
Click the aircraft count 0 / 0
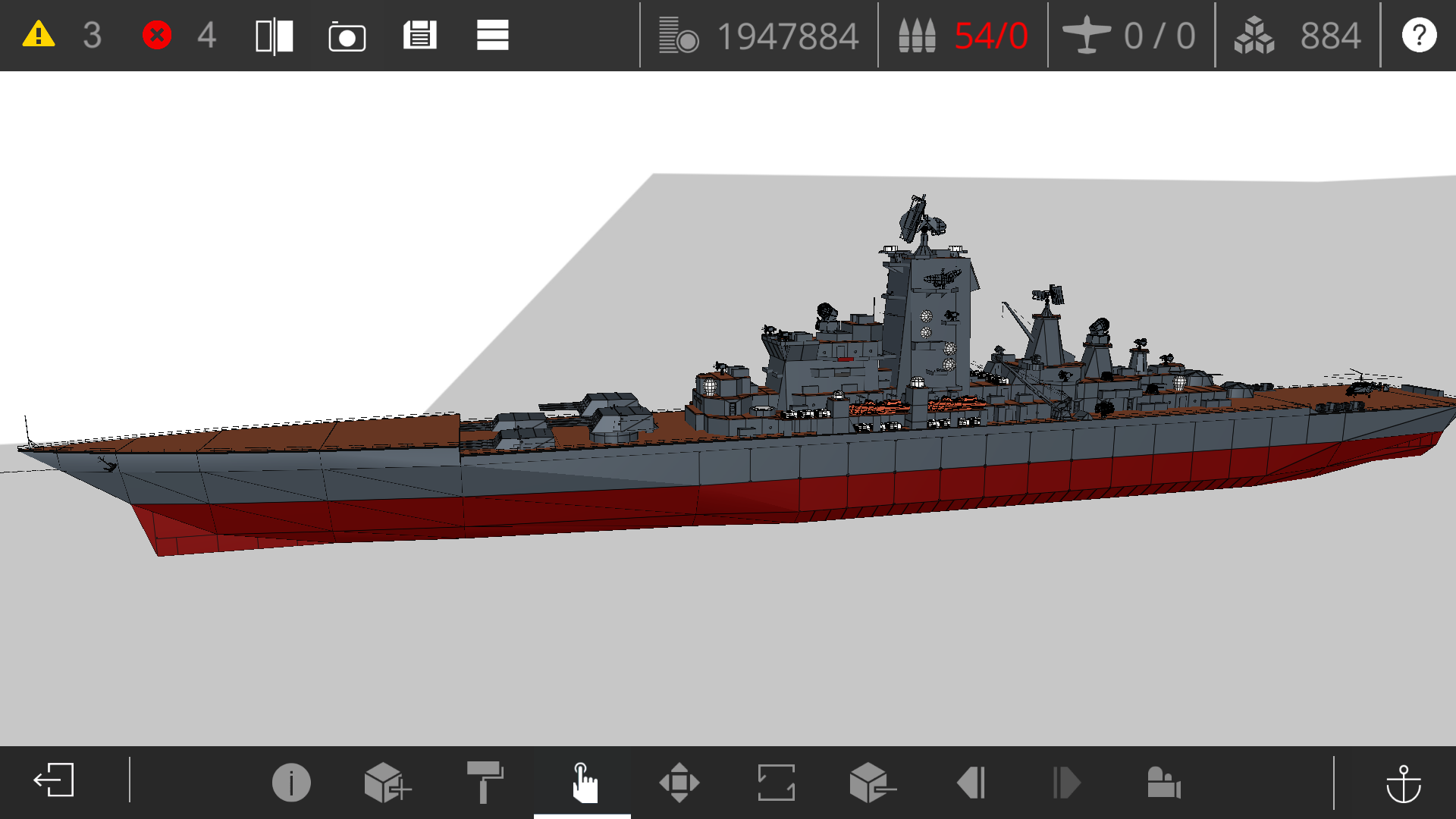(1159, 36)
